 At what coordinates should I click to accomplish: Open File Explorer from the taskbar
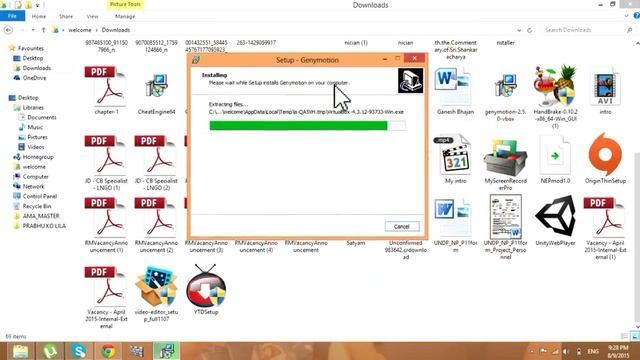(x=20, y=351)
